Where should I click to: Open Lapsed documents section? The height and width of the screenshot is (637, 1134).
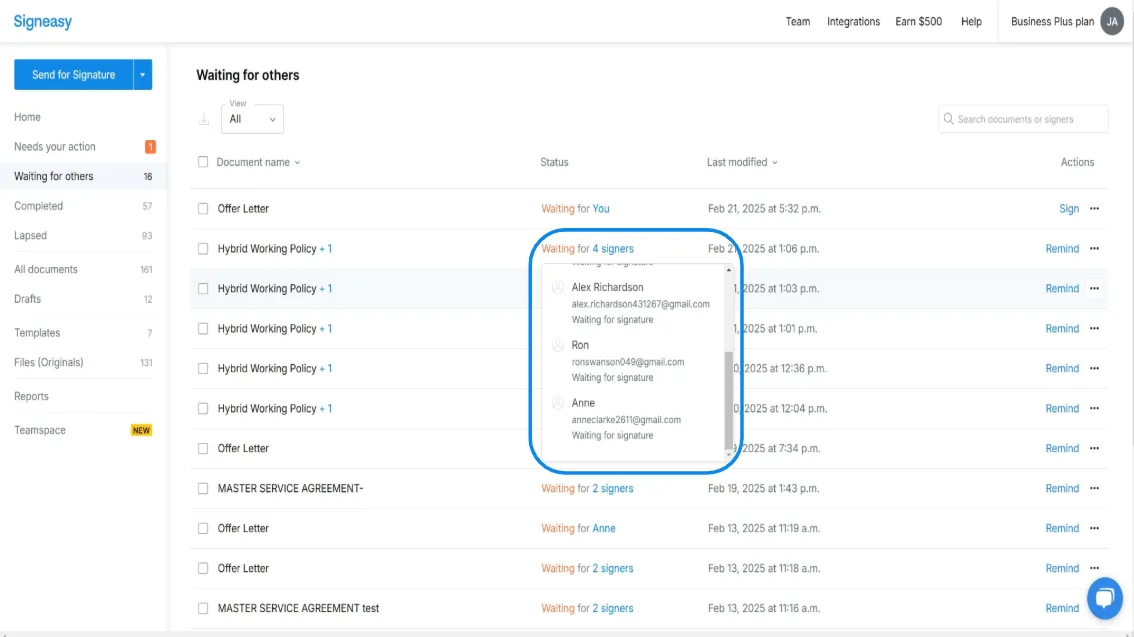pos(30,236)
